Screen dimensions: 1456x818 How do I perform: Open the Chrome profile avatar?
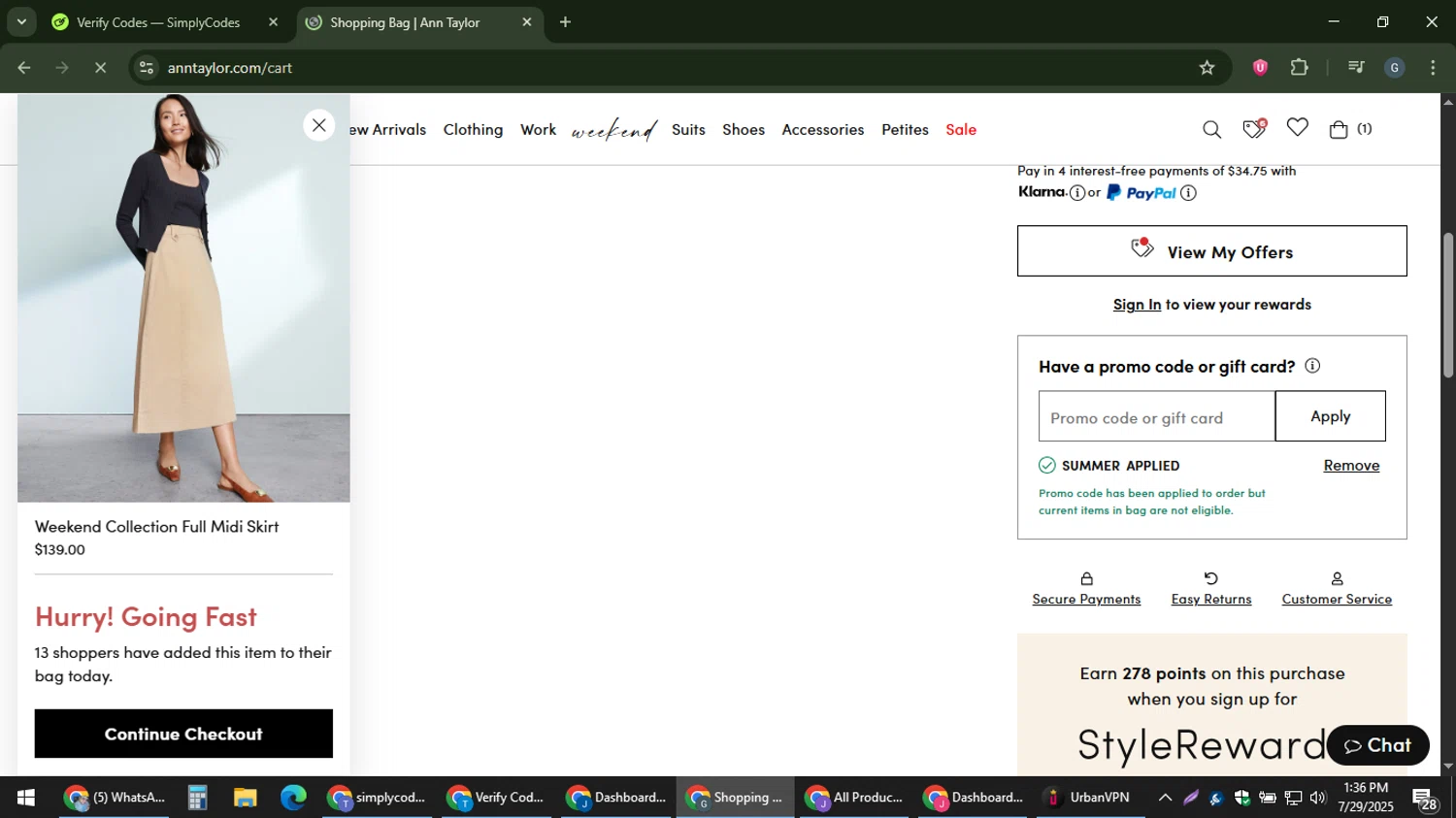(x=1395, y=68)
